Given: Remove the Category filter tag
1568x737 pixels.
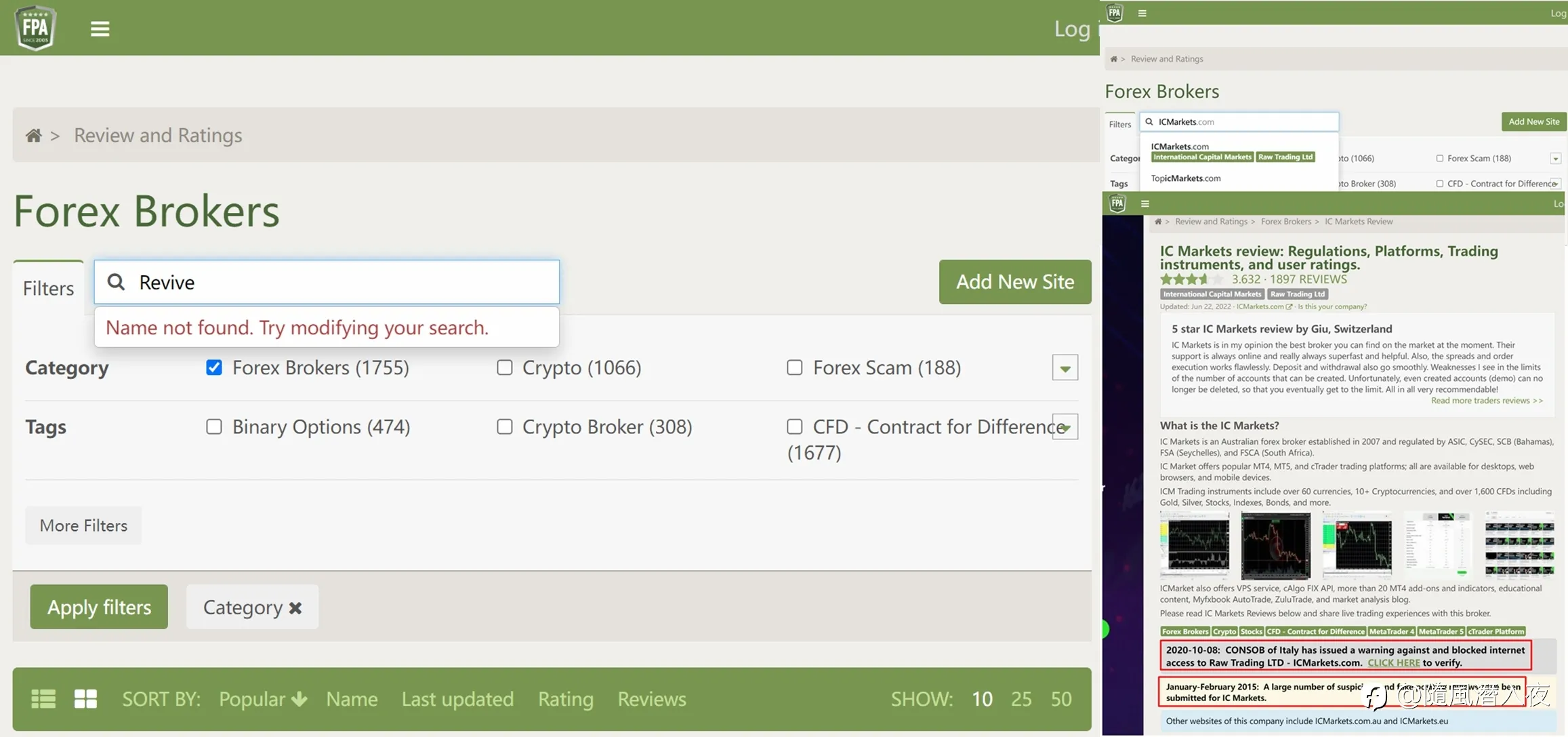Looking at the screenshot, I should (x=295, y=608).
